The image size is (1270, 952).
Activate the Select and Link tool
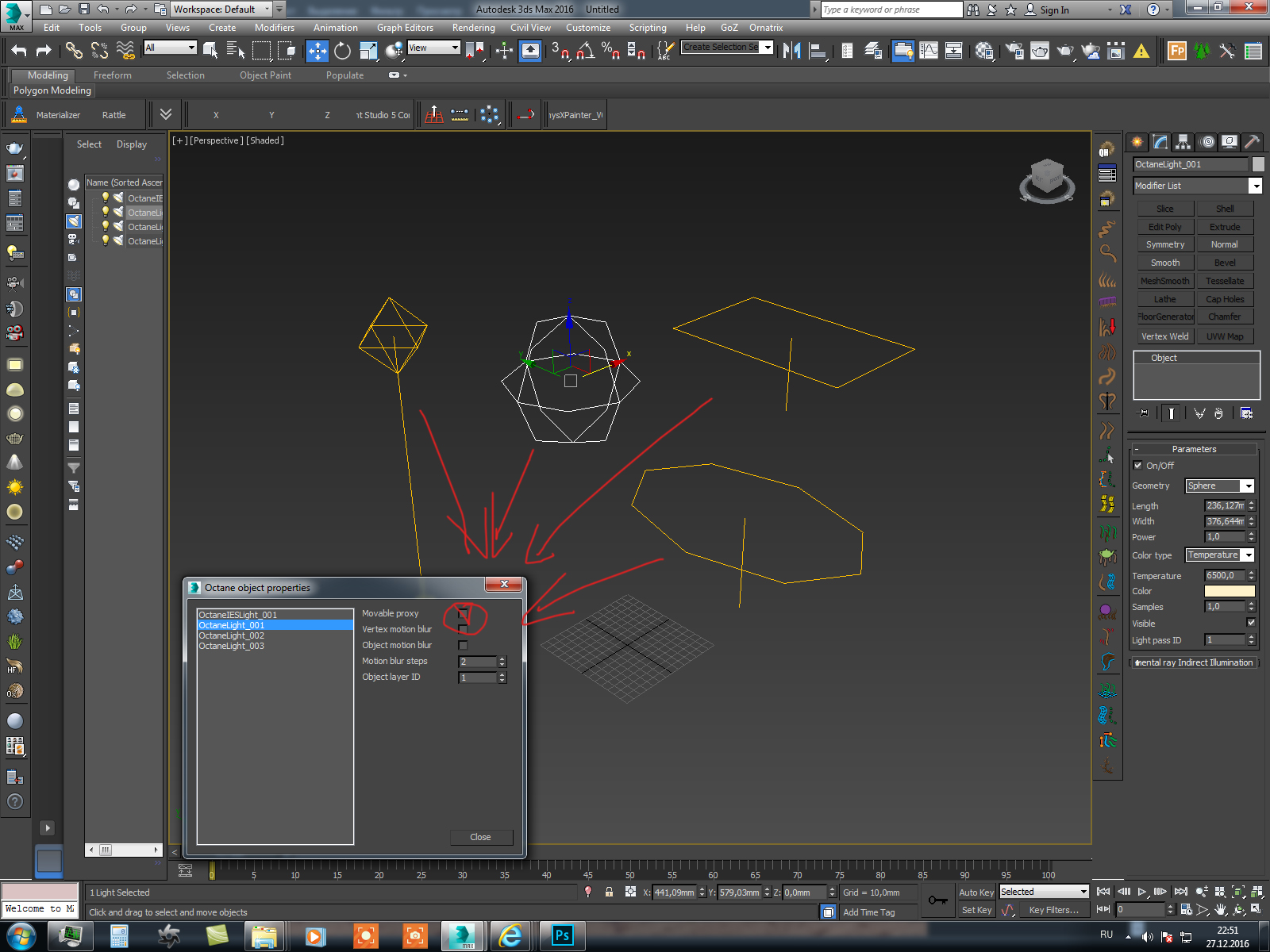point(74,51)
